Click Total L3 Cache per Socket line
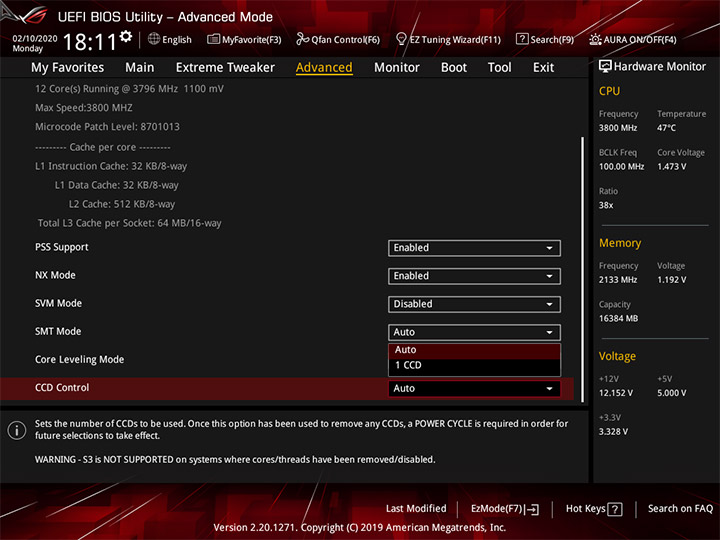Viewport: 720px width, 540px height. coord(129,223)
